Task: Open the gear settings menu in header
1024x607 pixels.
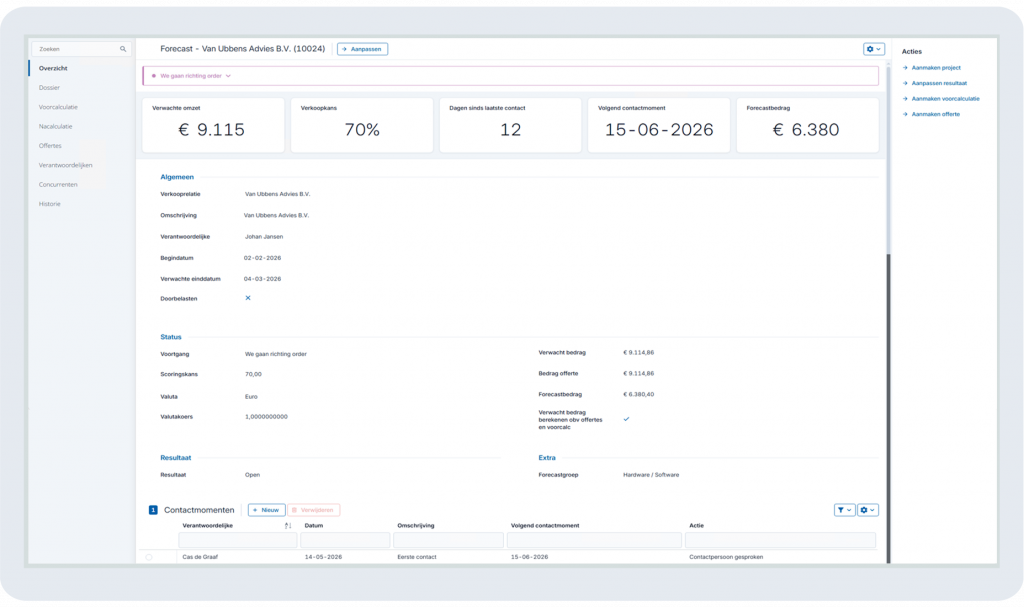Action: tap(873, 49)
